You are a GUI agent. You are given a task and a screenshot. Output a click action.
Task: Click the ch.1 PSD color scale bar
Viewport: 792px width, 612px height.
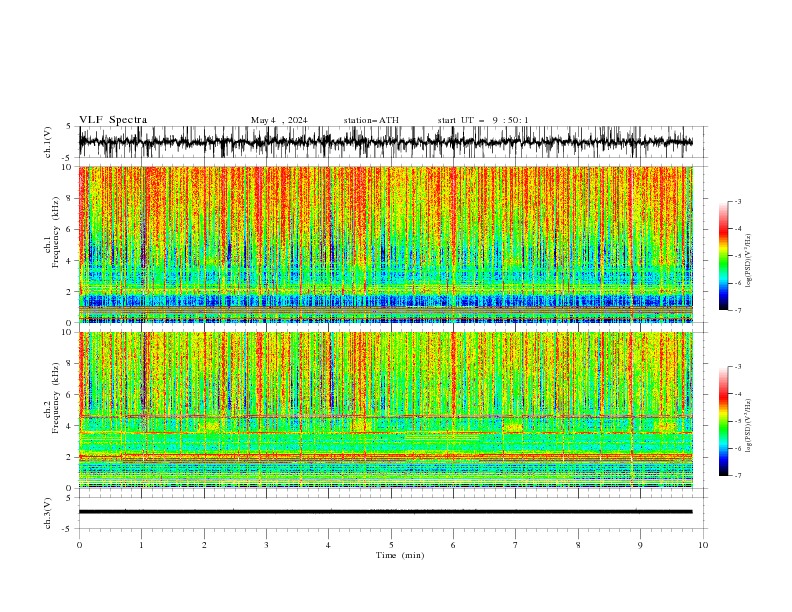[x=723, y=255]
